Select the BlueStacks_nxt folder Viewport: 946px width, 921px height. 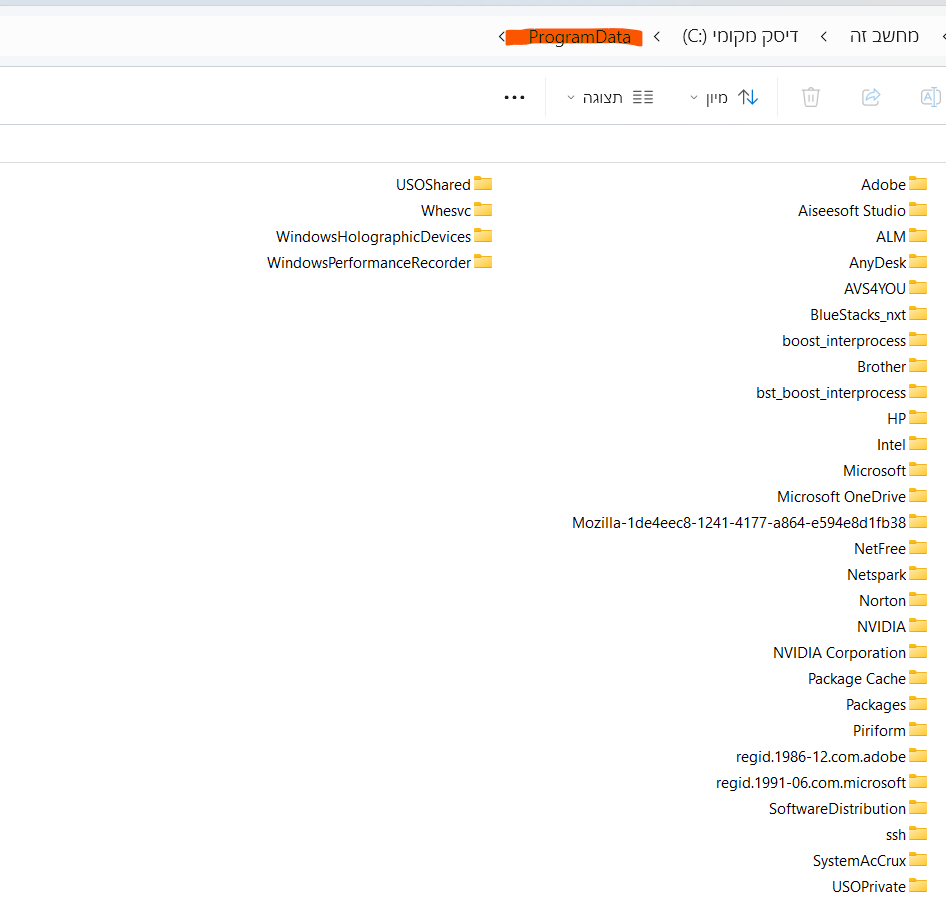(x=858, y=315)
